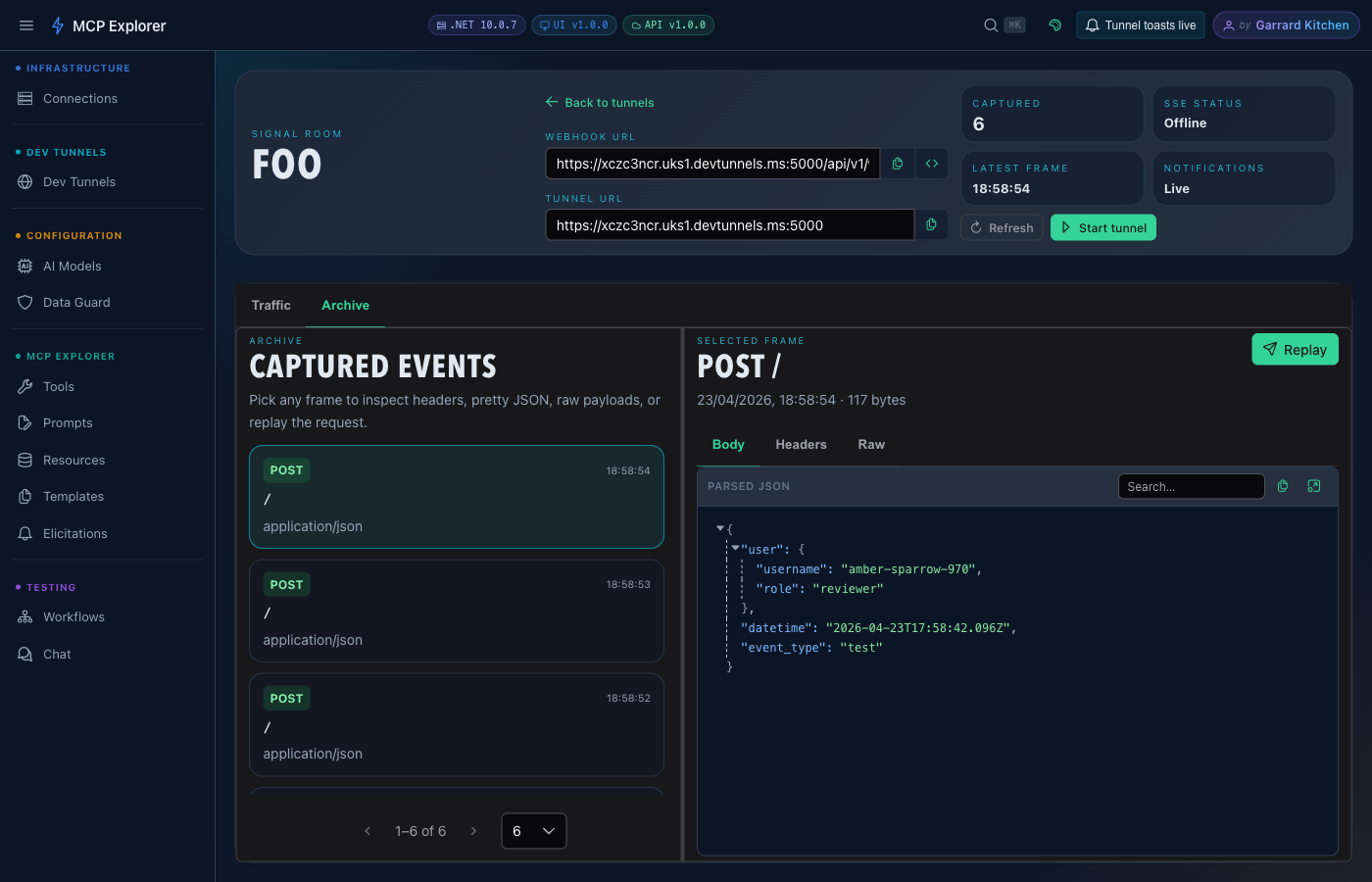Screen dimensions: 1372x882
Task: Click the SSE Status Offline card
Action: pyautogui.click(x=1244, y=114)
